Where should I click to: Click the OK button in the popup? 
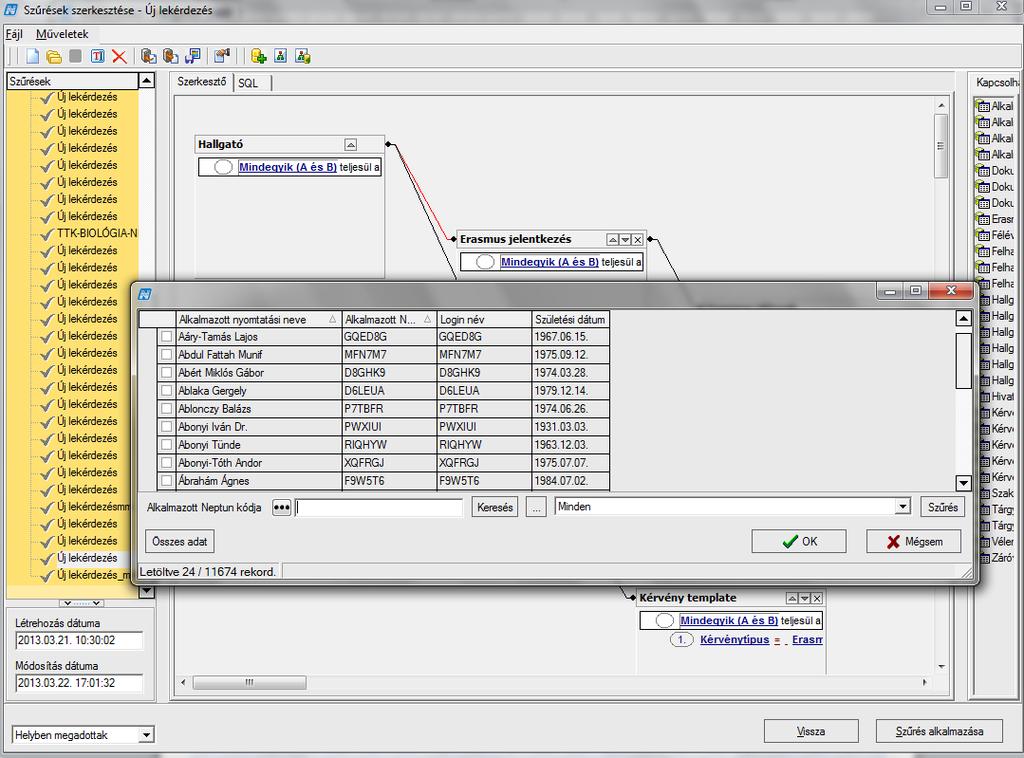coord(799,541)
